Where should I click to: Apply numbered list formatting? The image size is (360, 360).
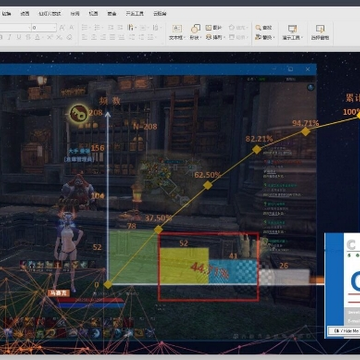click(97, 28)
